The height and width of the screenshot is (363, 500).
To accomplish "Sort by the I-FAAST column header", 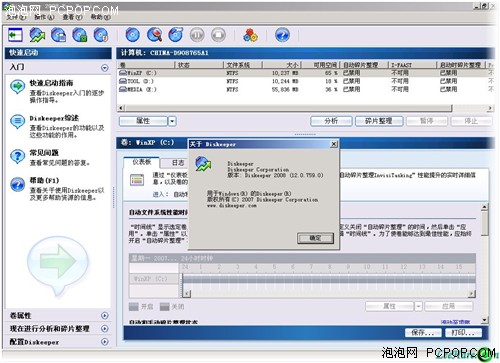I will [413, 65].
